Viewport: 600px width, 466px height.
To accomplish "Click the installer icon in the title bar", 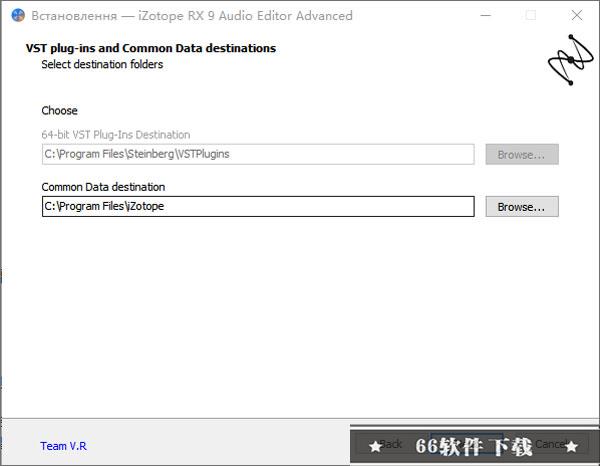I will click(x=18, y=15).
